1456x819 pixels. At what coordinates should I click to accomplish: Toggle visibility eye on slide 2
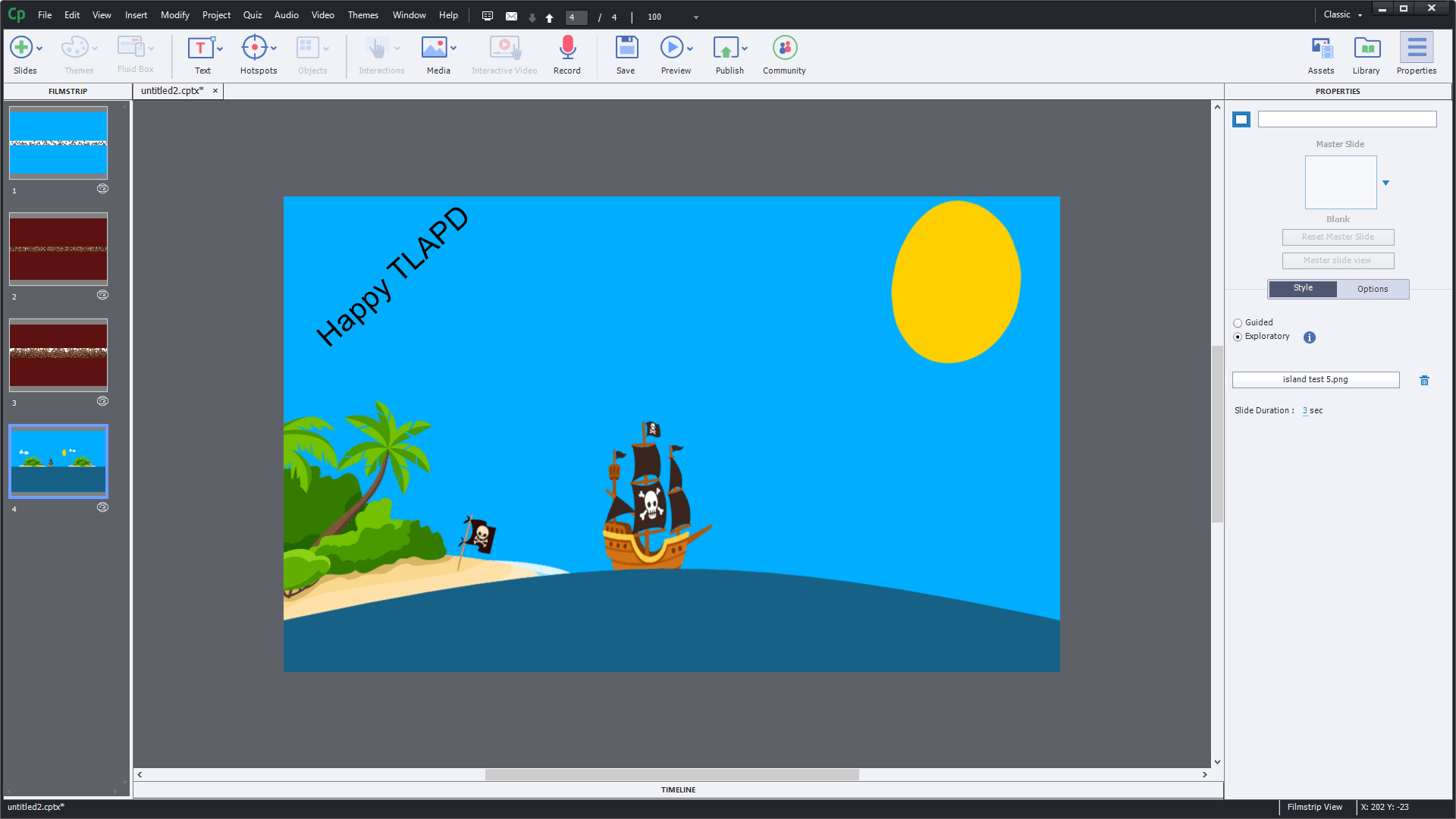tap(102, 295)
